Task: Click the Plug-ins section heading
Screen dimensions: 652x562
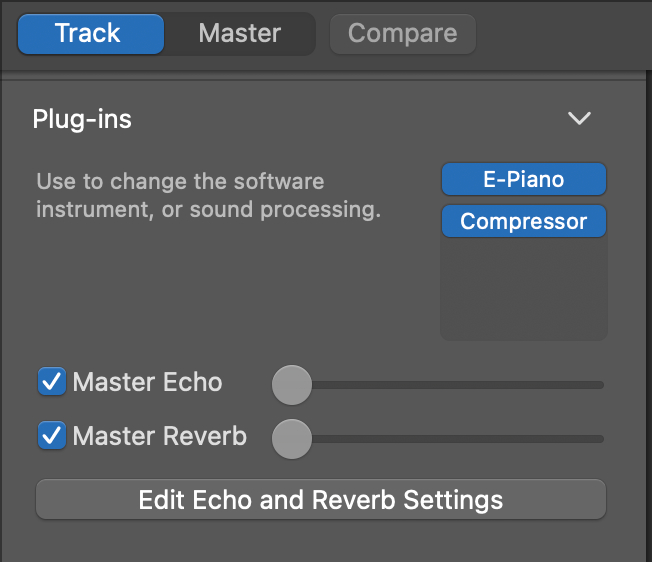Action: (82, 119)
